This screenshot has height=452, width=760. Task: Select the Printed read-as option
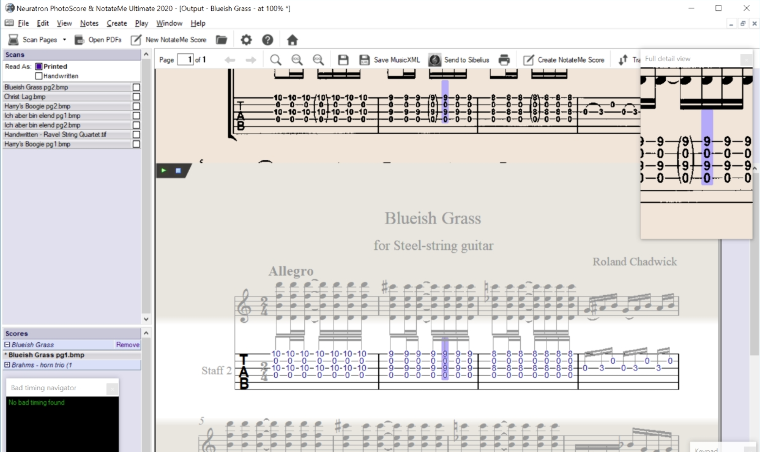pos(39,66)
